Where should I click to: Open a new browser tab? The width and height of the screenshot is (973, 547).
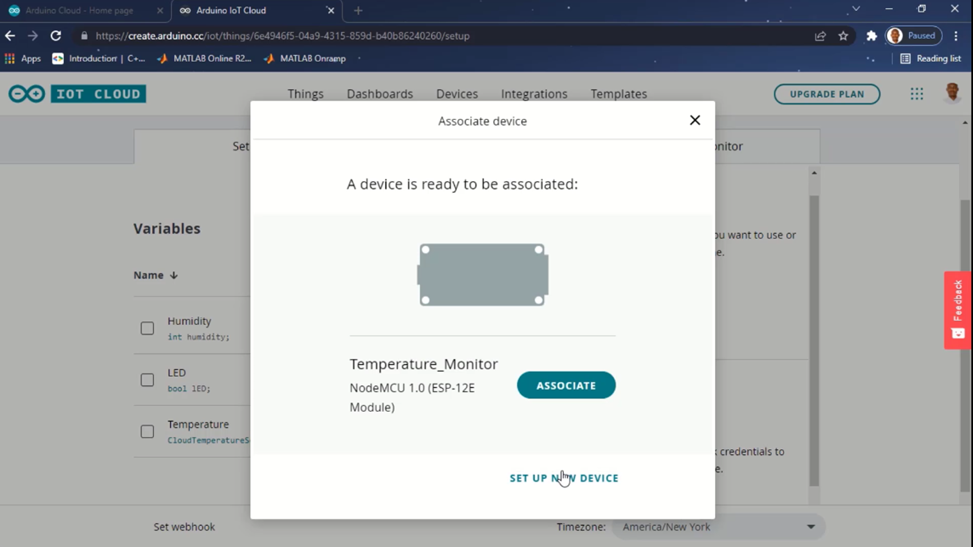point(358,11)
